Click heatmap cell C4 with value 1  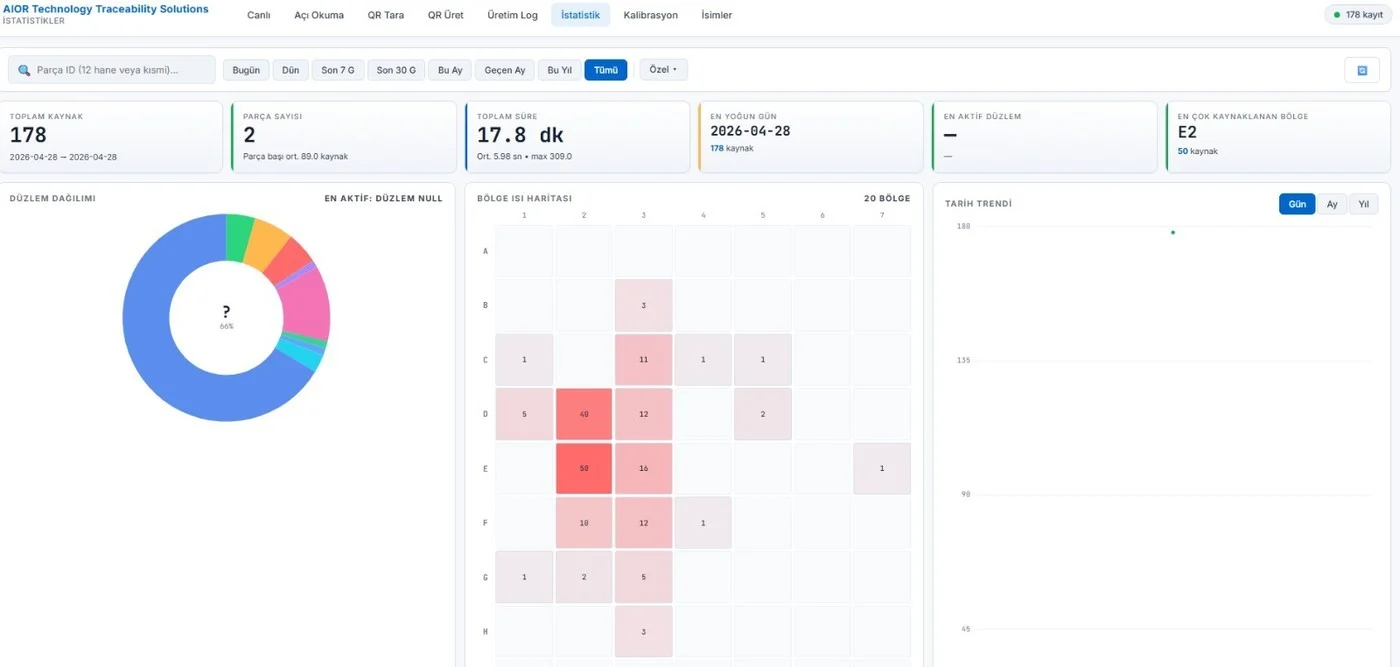(703, 359)
